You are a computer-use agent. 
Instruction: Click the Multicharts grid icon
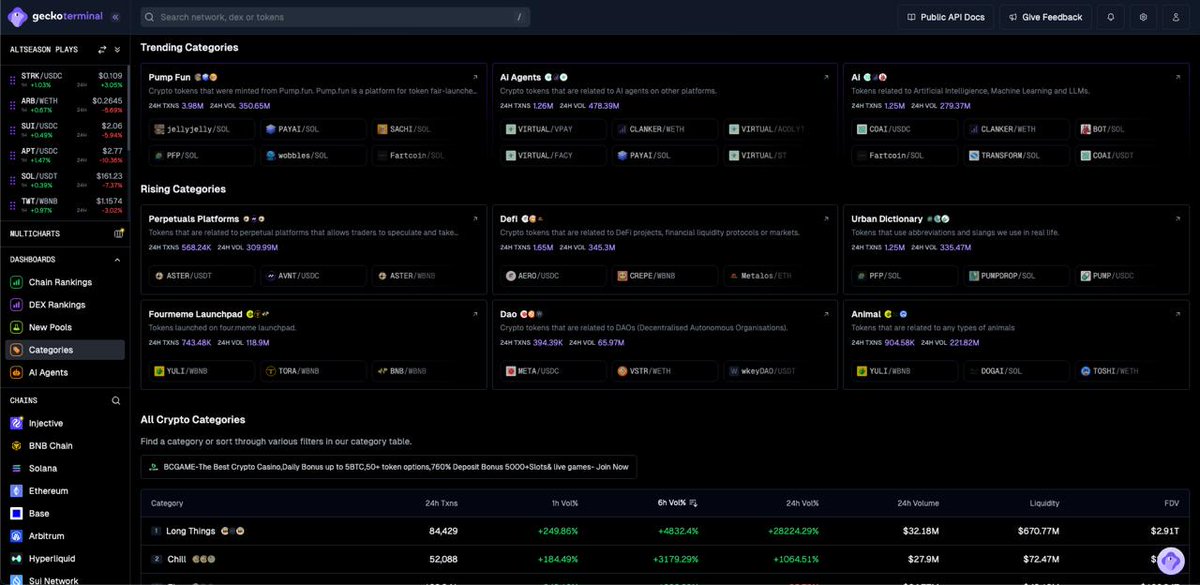[x=119, y=233]
